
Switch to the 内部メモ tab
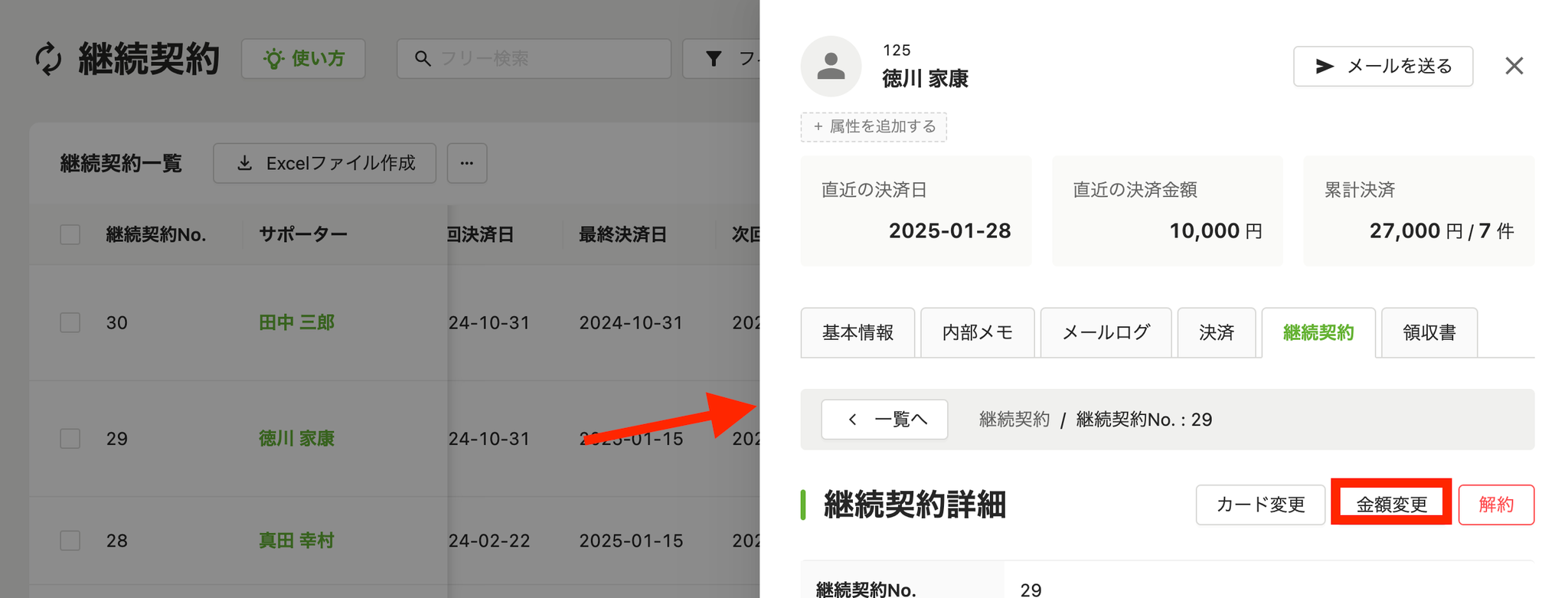(x=977, y=332)
